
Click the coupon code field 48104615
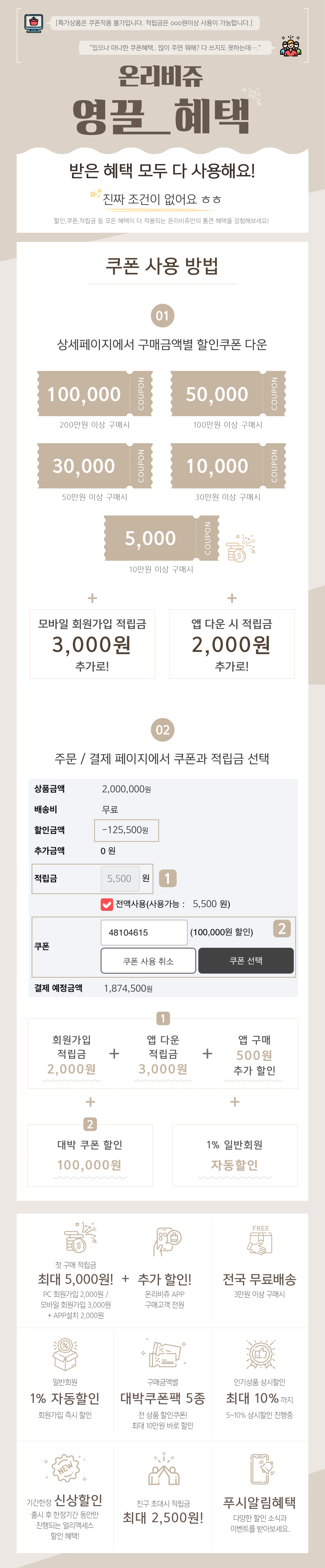click(144, 932)
